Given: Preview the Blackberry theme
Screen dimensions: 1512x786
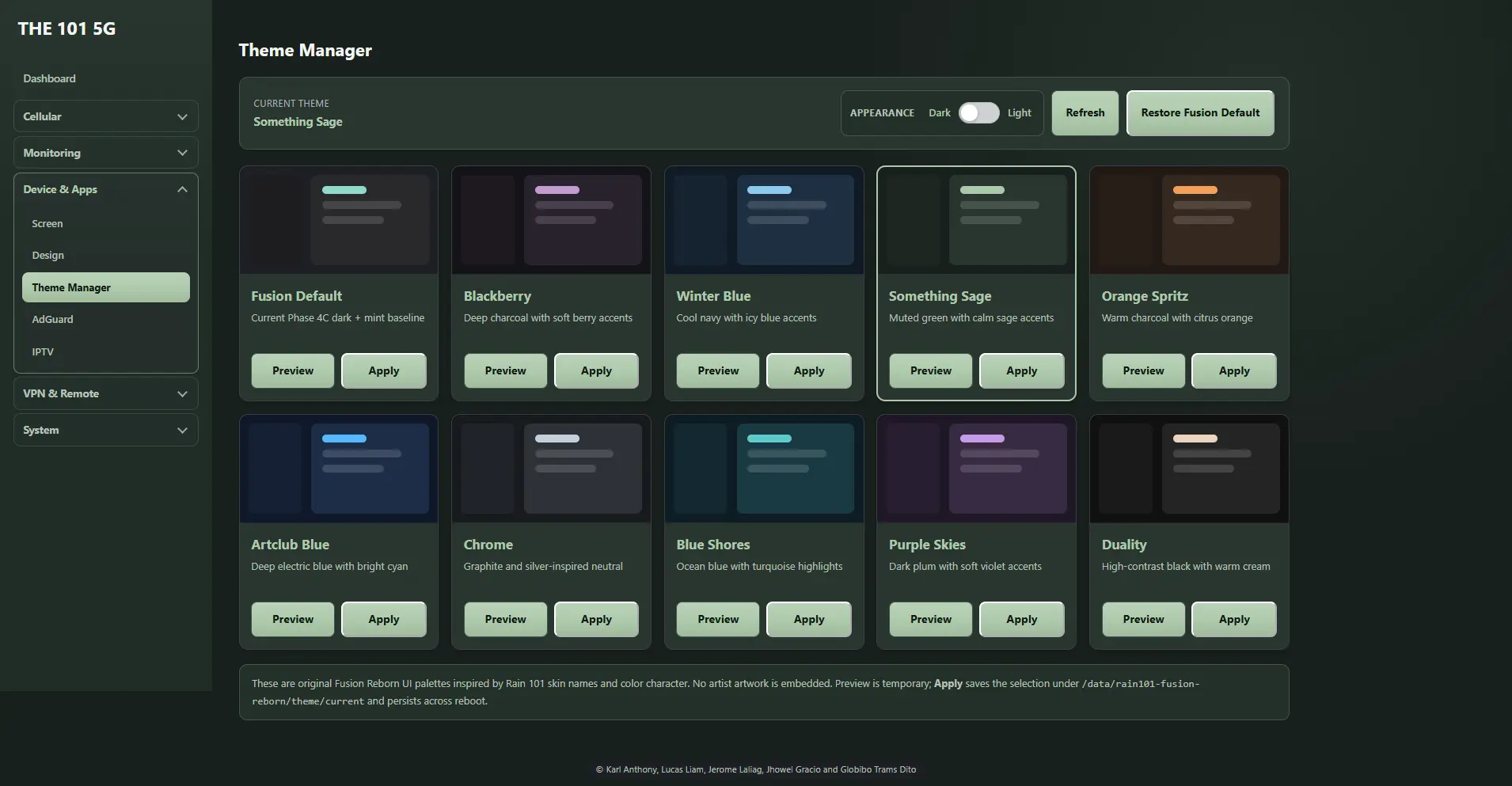Looking at the screenshot, I should [x=505, y=370].
